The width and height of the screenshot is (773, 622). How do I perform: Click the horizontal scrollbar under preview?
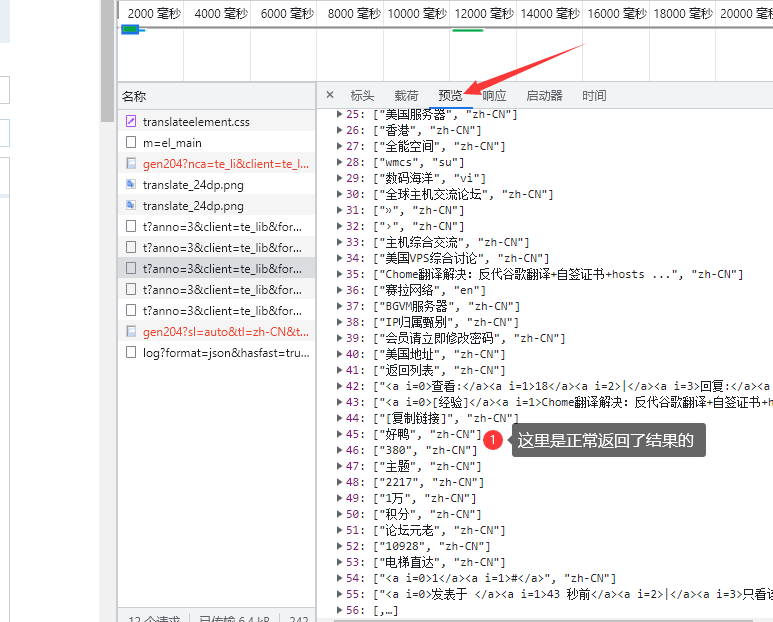pos(543,621)
